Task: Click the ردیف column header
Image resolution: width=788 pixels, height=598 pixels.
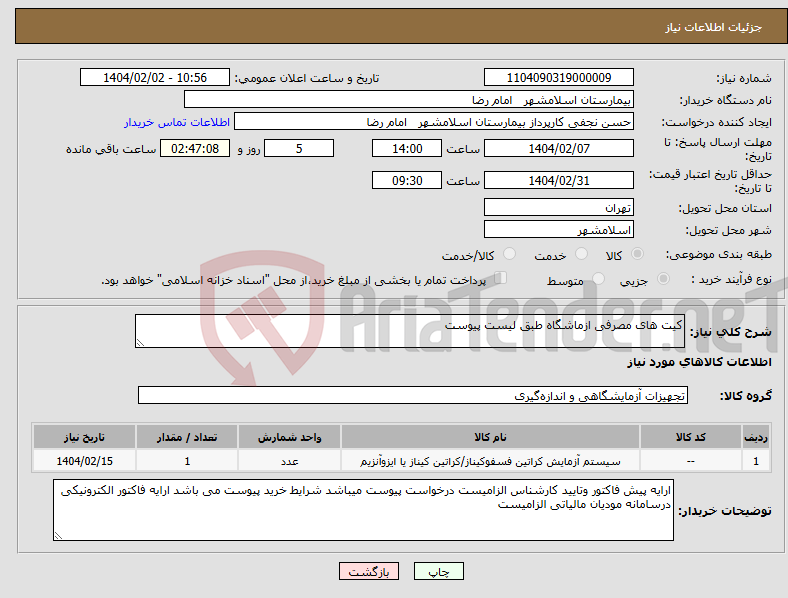Action: pos(756,437)
